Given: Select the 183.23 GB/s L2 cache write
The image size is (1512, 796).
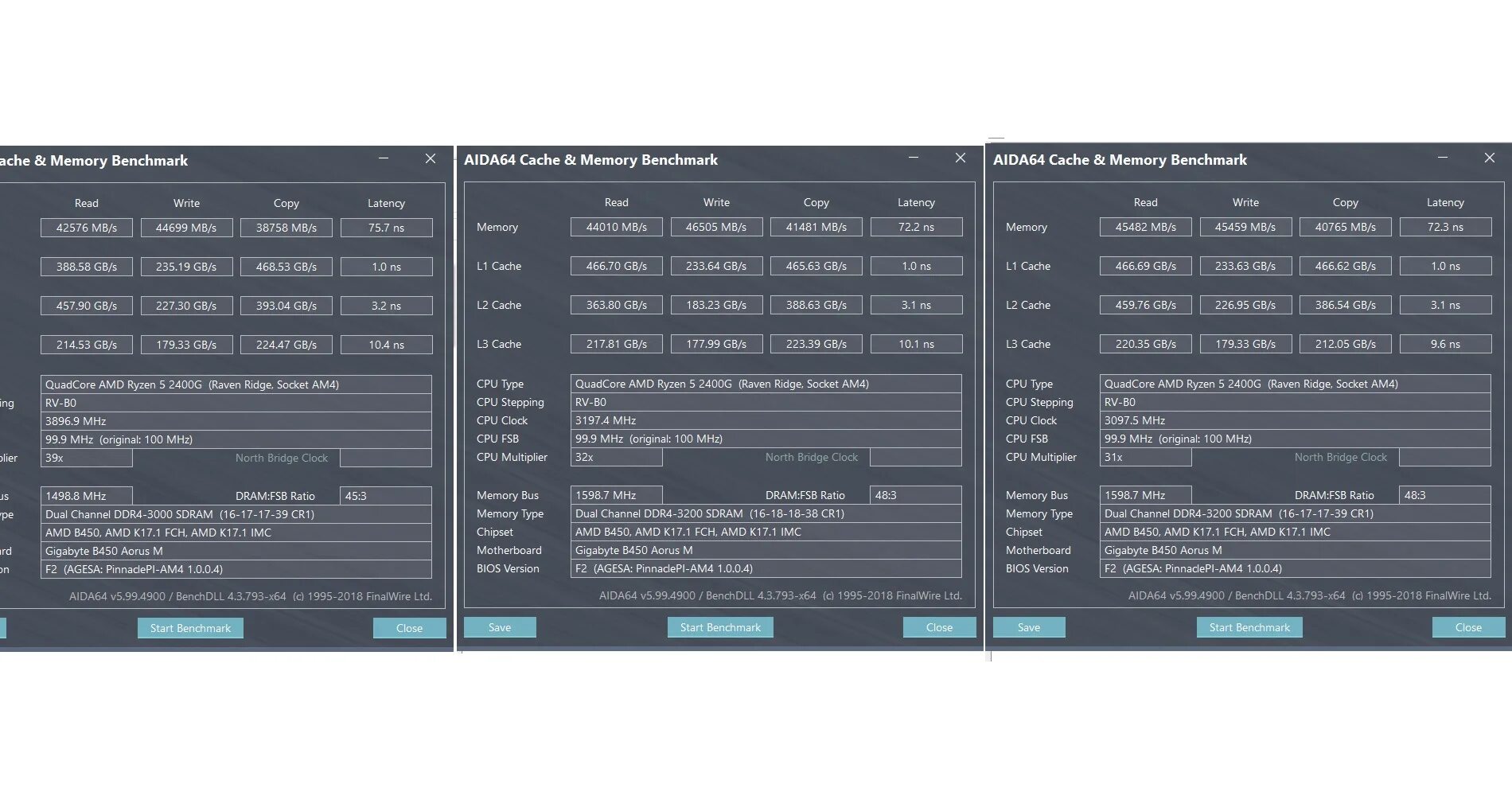Looking at the screenshot, I should (x=716, y=305).
